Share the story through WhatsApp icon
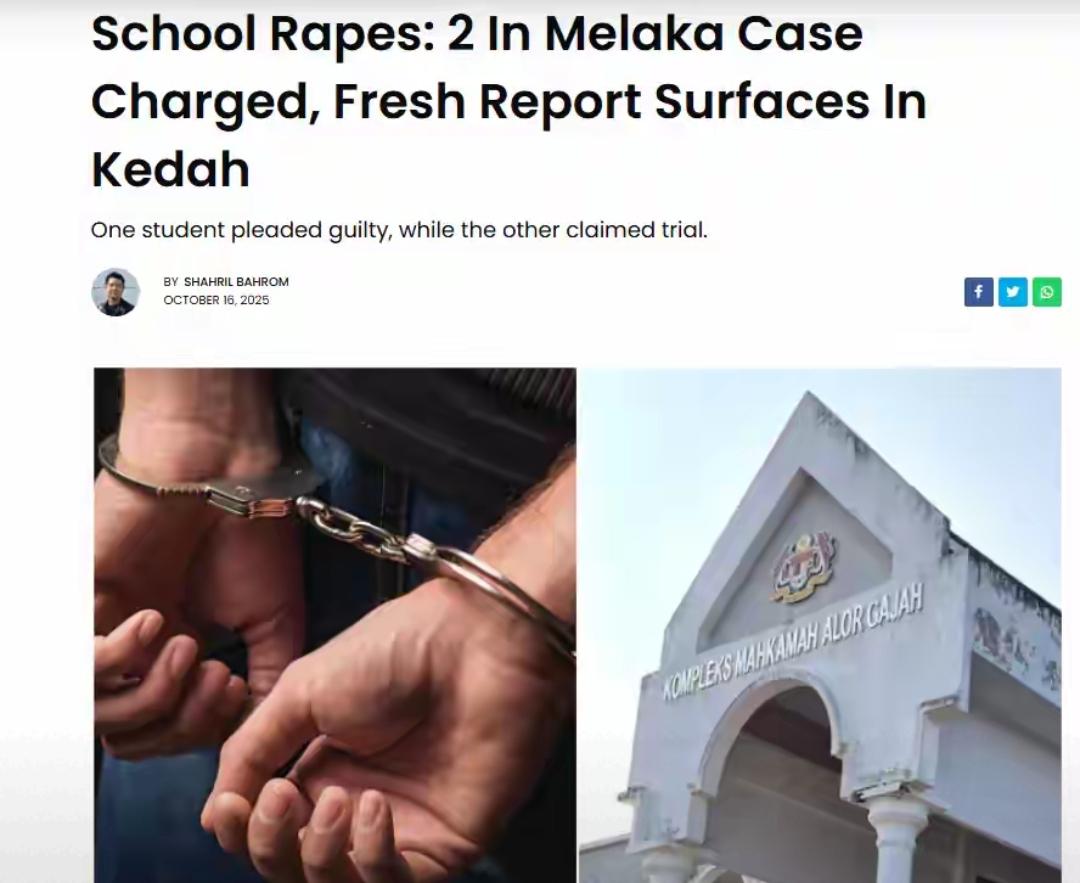This screenshot has width=1080, height=883. (1046, 292)
